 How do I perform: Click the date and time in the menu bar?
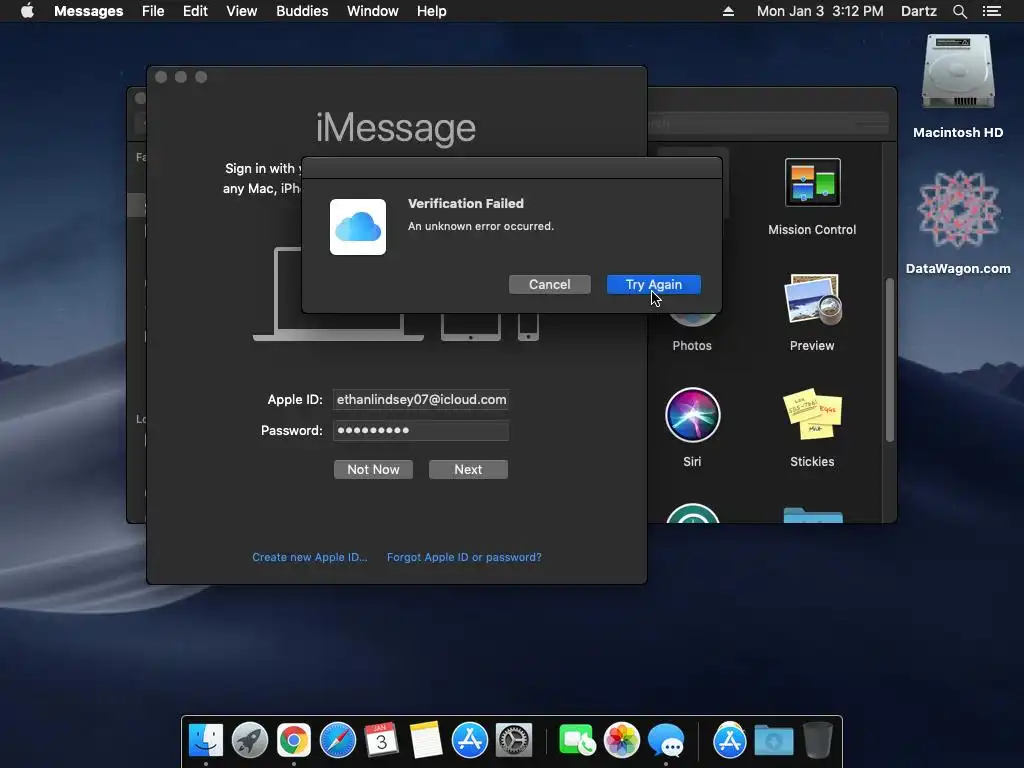(820, 11)
